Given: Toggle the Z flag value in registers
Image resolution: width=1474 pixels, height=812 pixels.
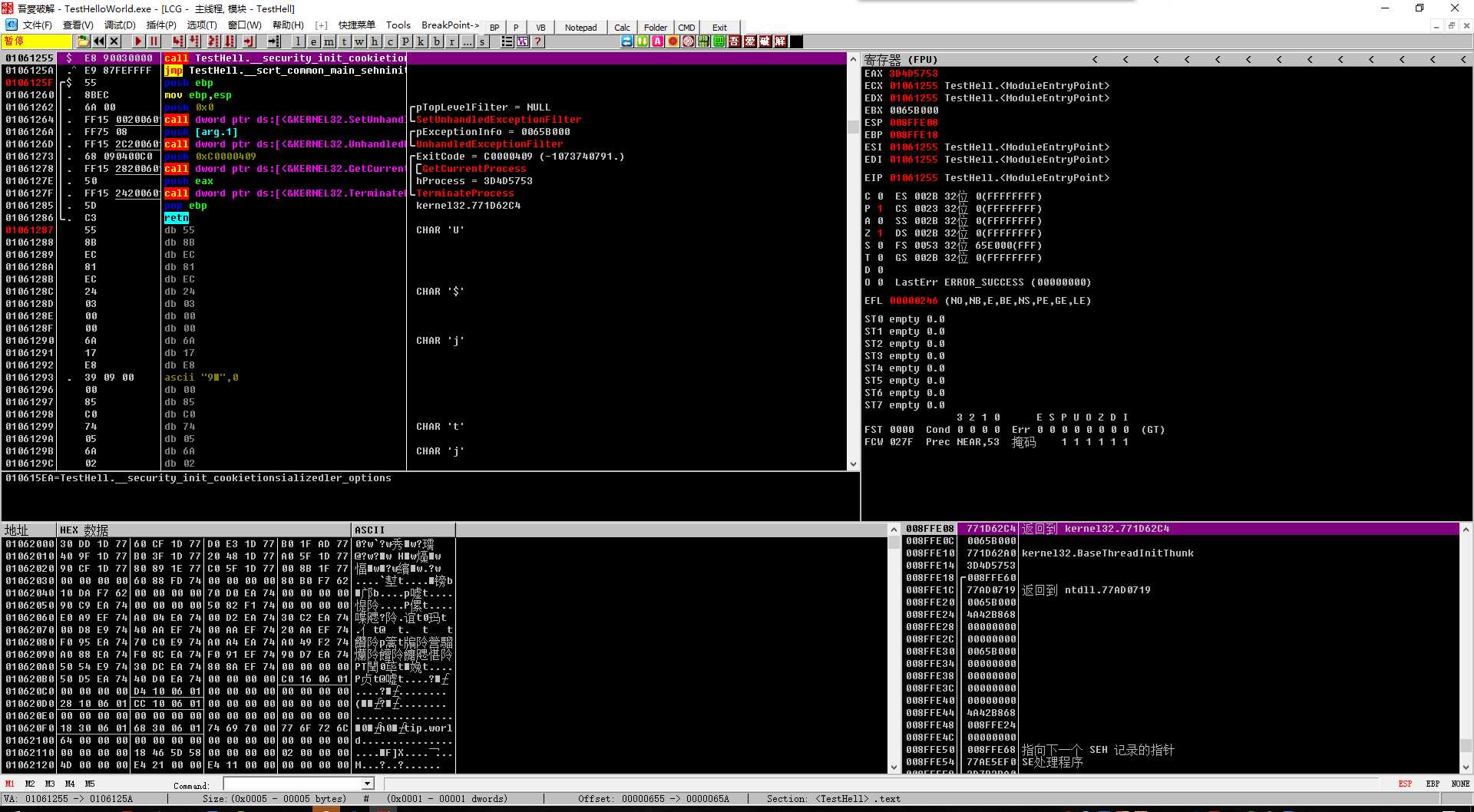Looking at the screenshot, I should [x=880, y=233].
